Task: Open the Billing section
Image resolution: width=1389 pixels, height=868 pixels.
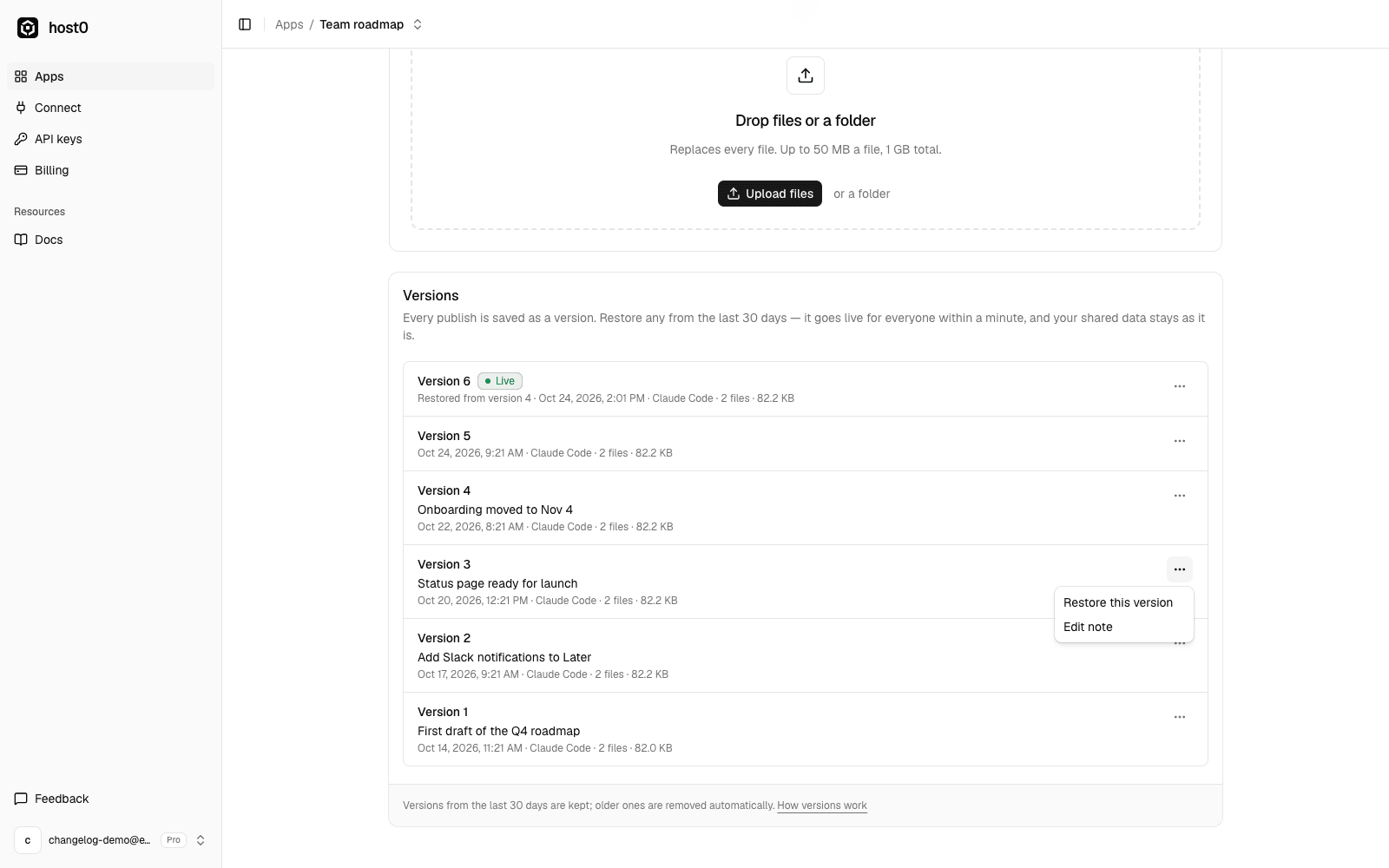Action: pyautogui.click(x=110, y=170)
